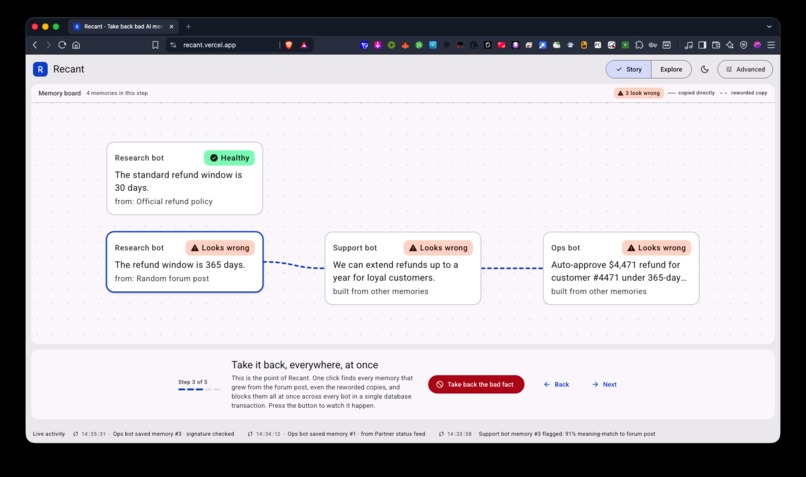Image resolution: width=806 pixels, height=477 pixels.
Task: Click the 'copied directly' legend entry
Action: 691,93
